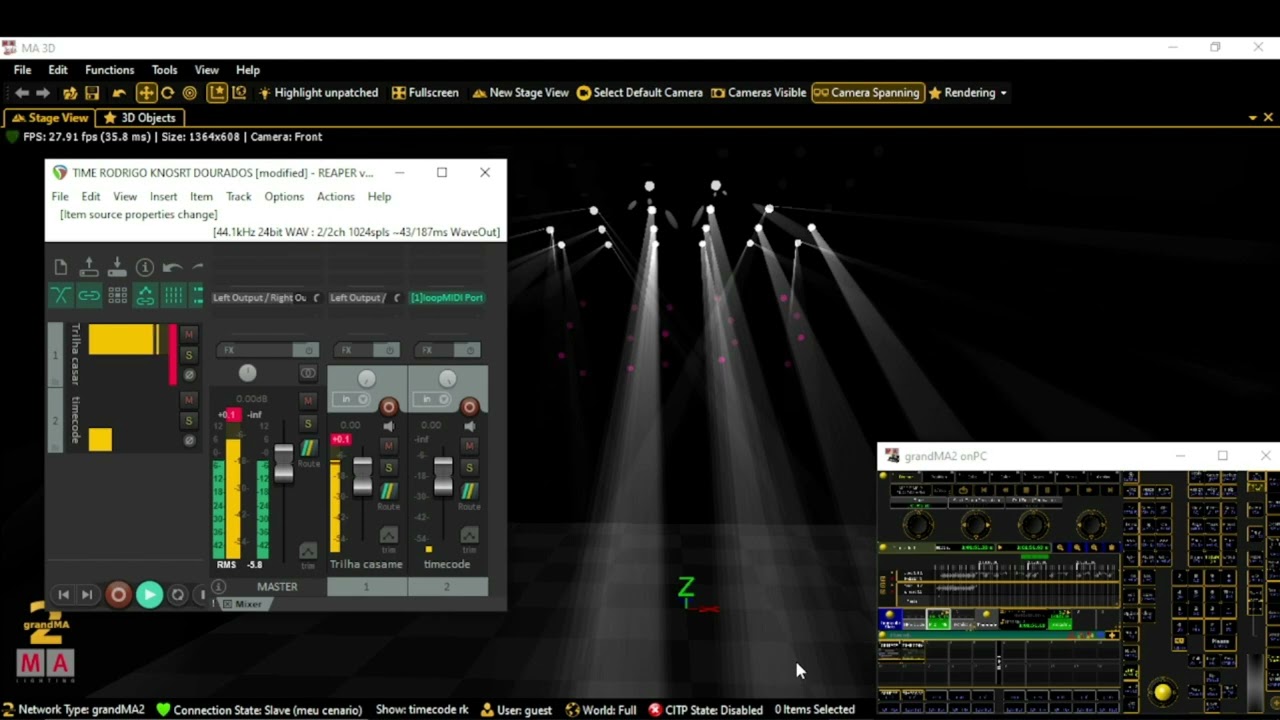Viewport: 1280px width, 720px height.
Task: Record-arm the Trilha casame mixer channel
Action: coord(388,406)
